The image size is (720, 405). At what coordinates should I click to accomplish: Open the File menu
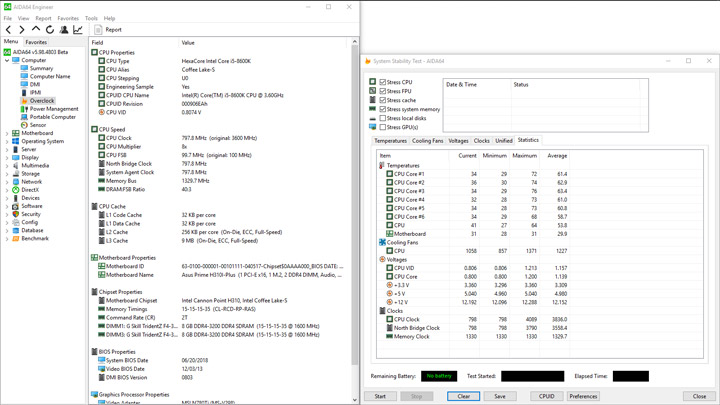coord(8,18)
